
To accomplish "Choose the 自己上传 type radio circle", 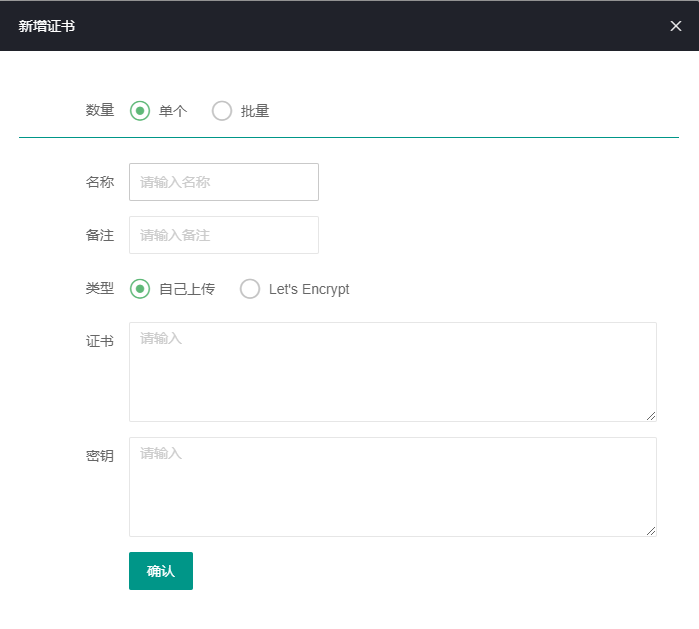I will [x=140, y=289].
